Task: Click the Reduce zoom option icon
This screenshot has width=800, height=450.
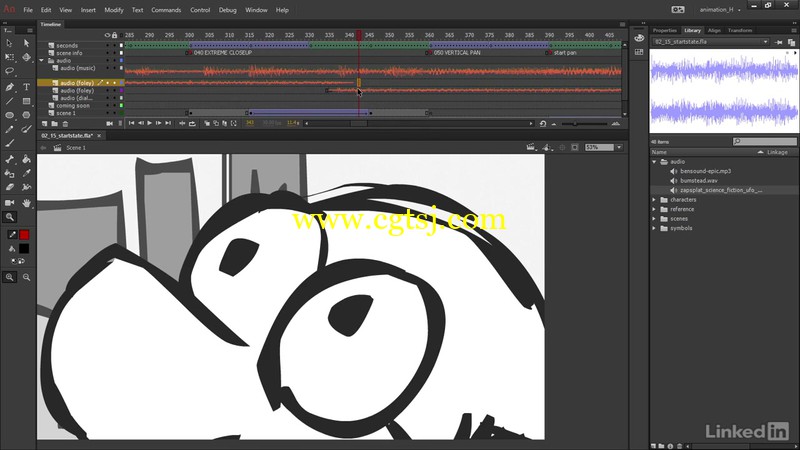Action: pos(27,277)
